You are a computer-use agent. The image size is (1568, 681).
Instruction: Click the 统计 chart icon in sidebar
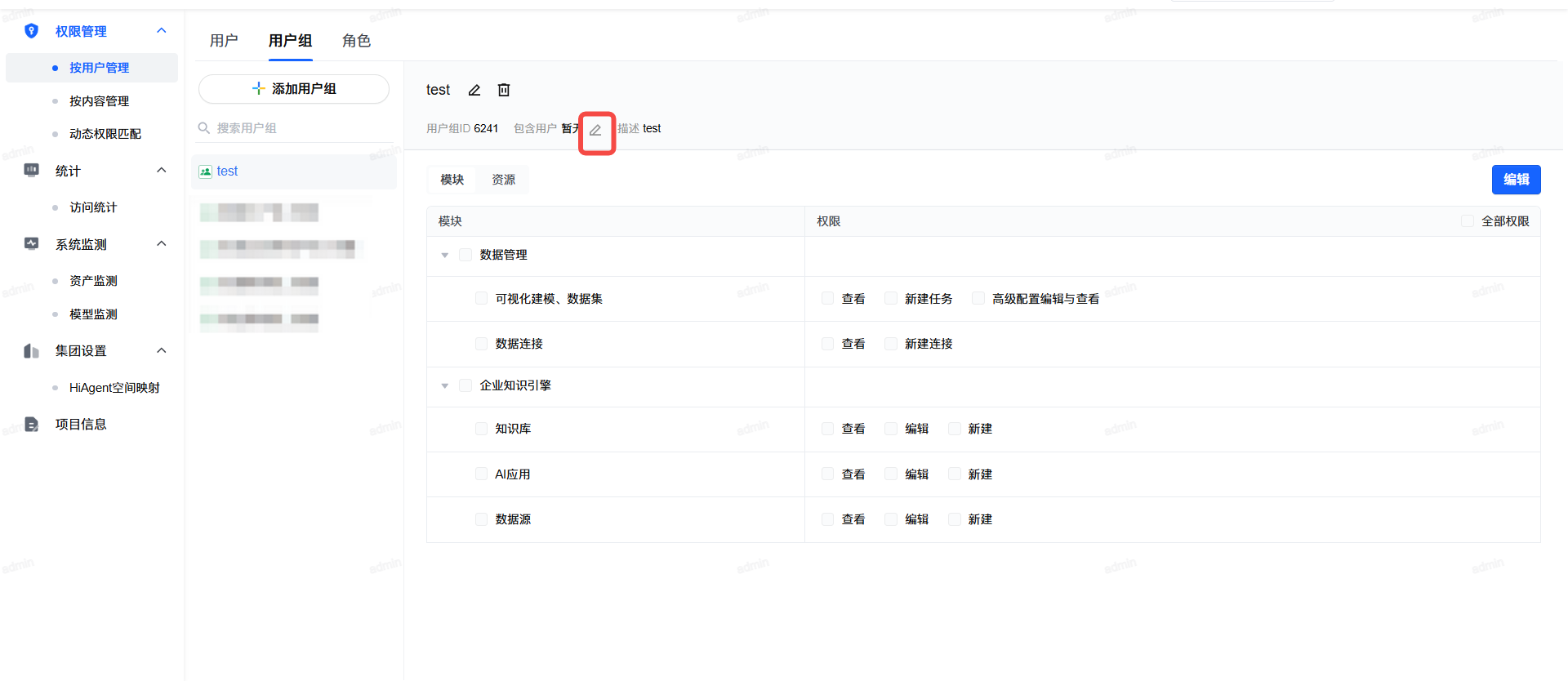coord(31,171)
